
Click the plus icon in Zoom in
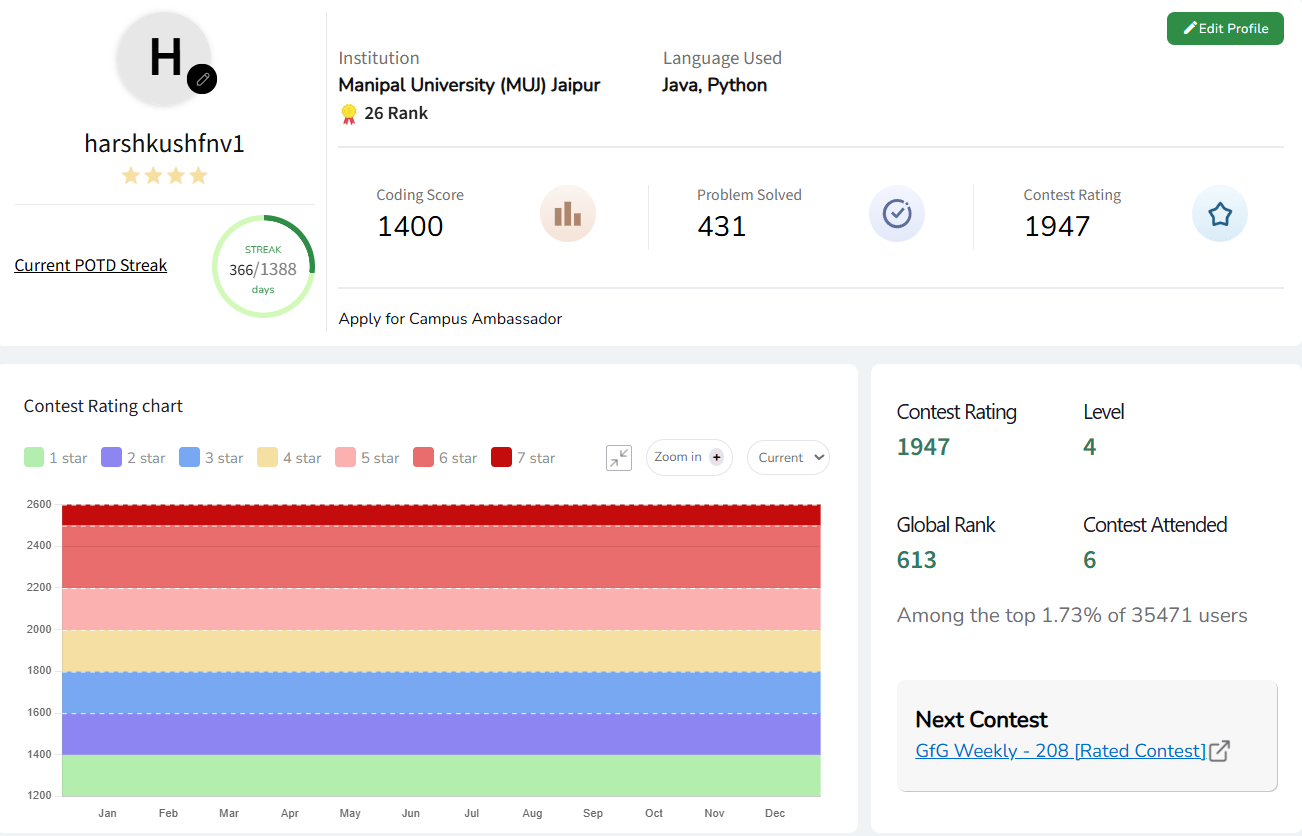tap(716, 458)
